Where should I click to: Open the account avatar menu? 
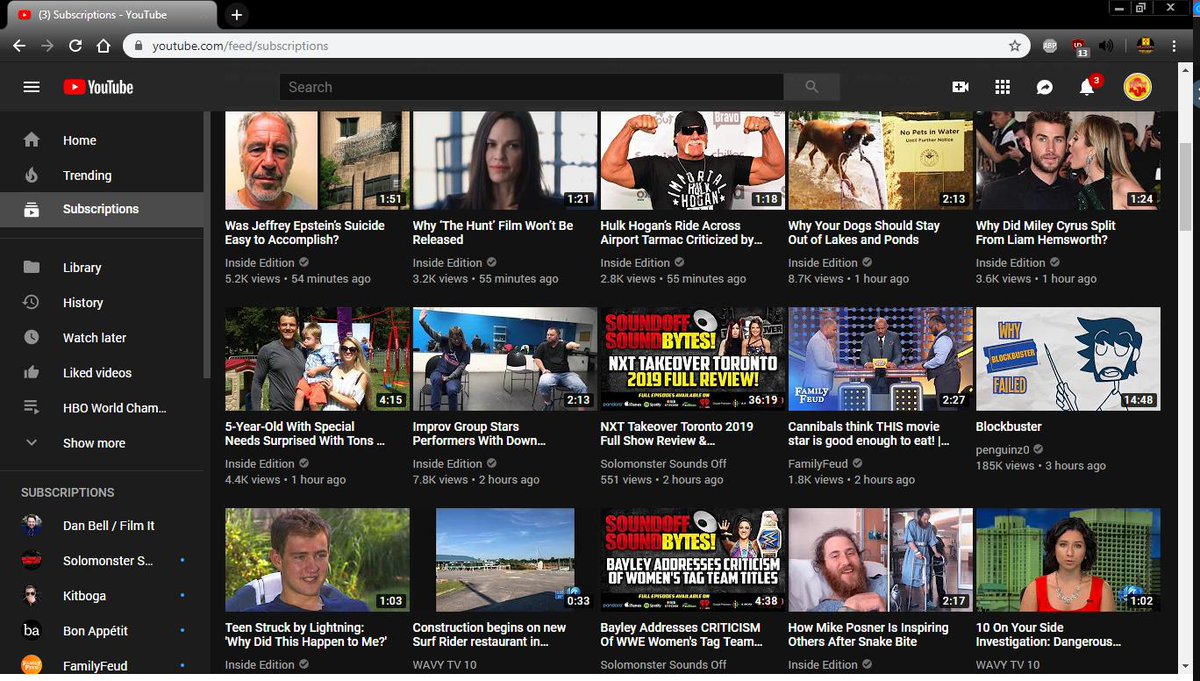point(1137,87)
